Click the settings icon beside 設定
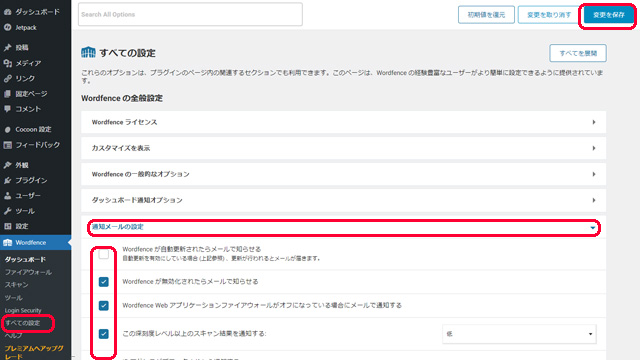Screen dimensions: 640x360 click(x=7, y=226)
